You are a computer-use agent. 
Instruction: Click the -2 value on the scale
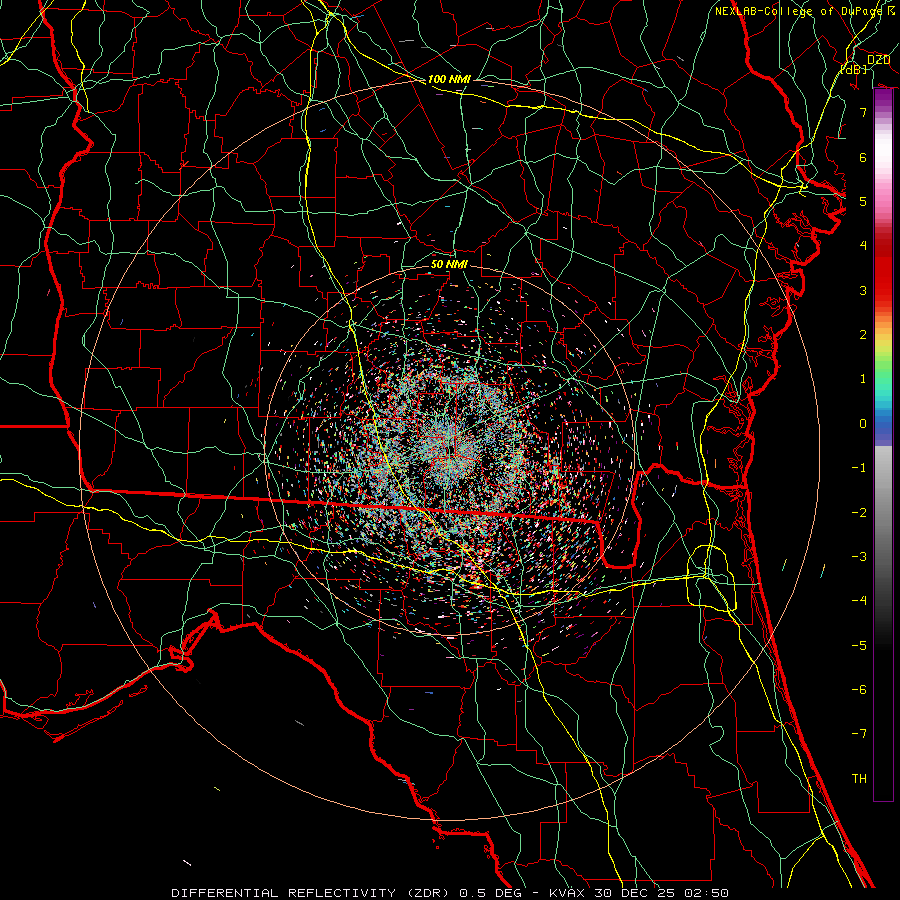pos(859,513)
